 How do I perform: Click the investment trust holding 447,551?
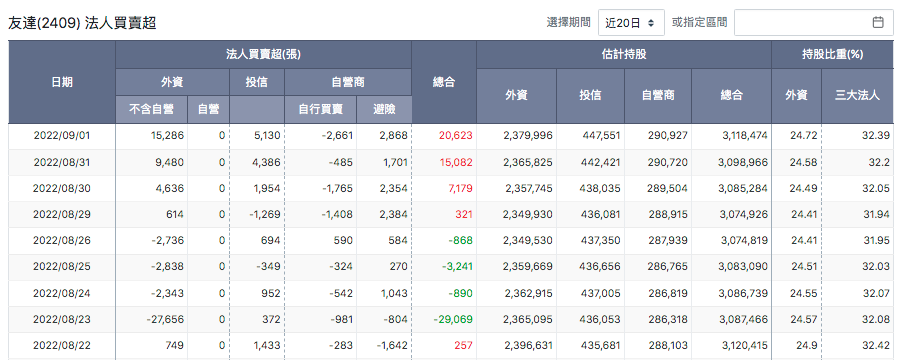click(602, 136)
